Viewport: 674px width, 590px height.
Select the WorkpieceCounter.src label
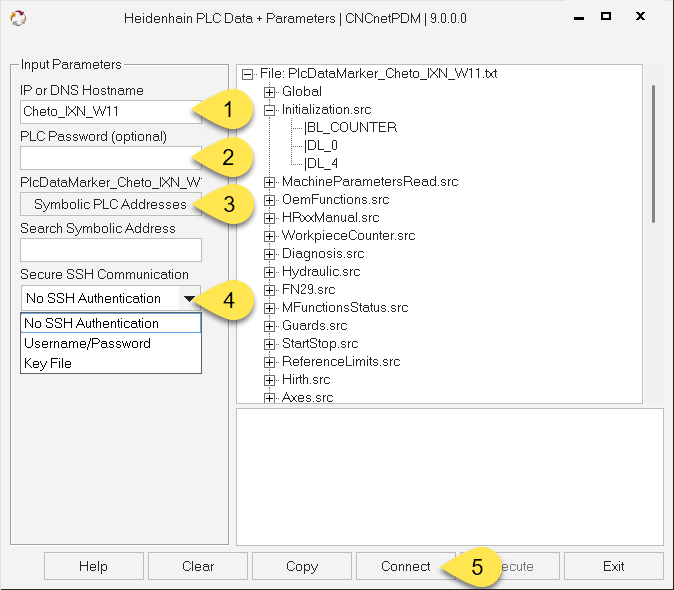pos(348,235)
